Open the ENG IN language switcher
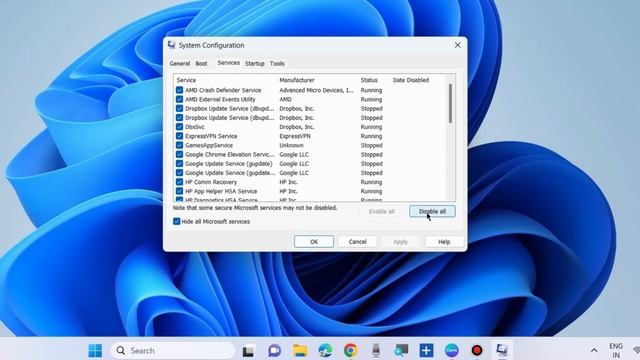640x360 pixels. pos(616,350)
